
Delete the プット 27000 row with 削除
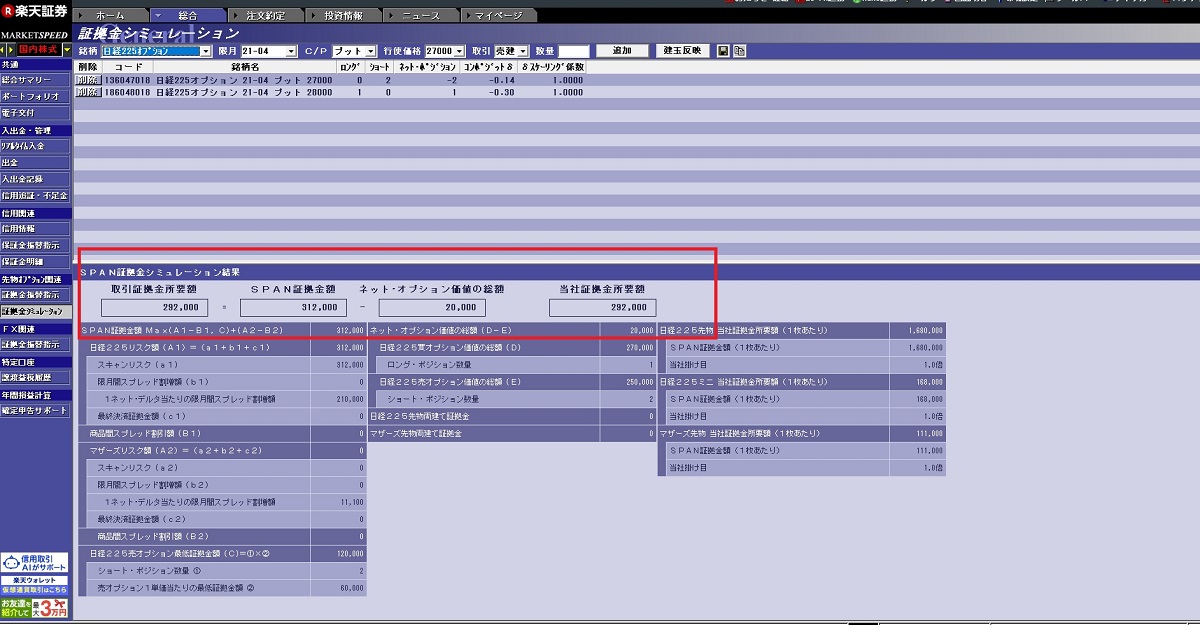(x=88, y=80)
